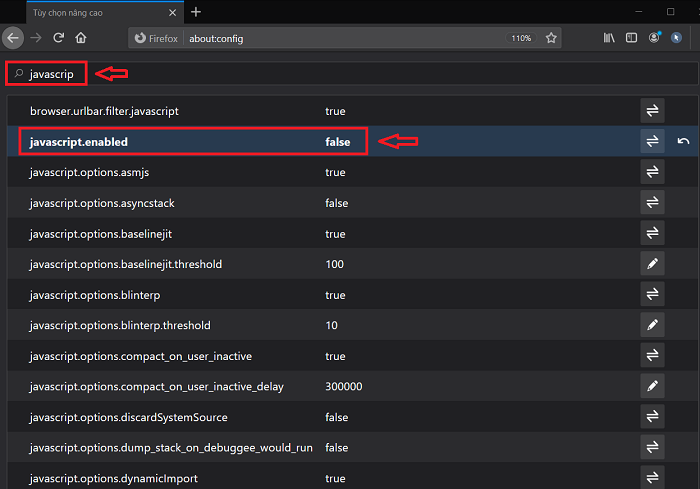Select the Tùy chọn nâng cao tab
Screen dimensions: 700x489
coord(105,13)
